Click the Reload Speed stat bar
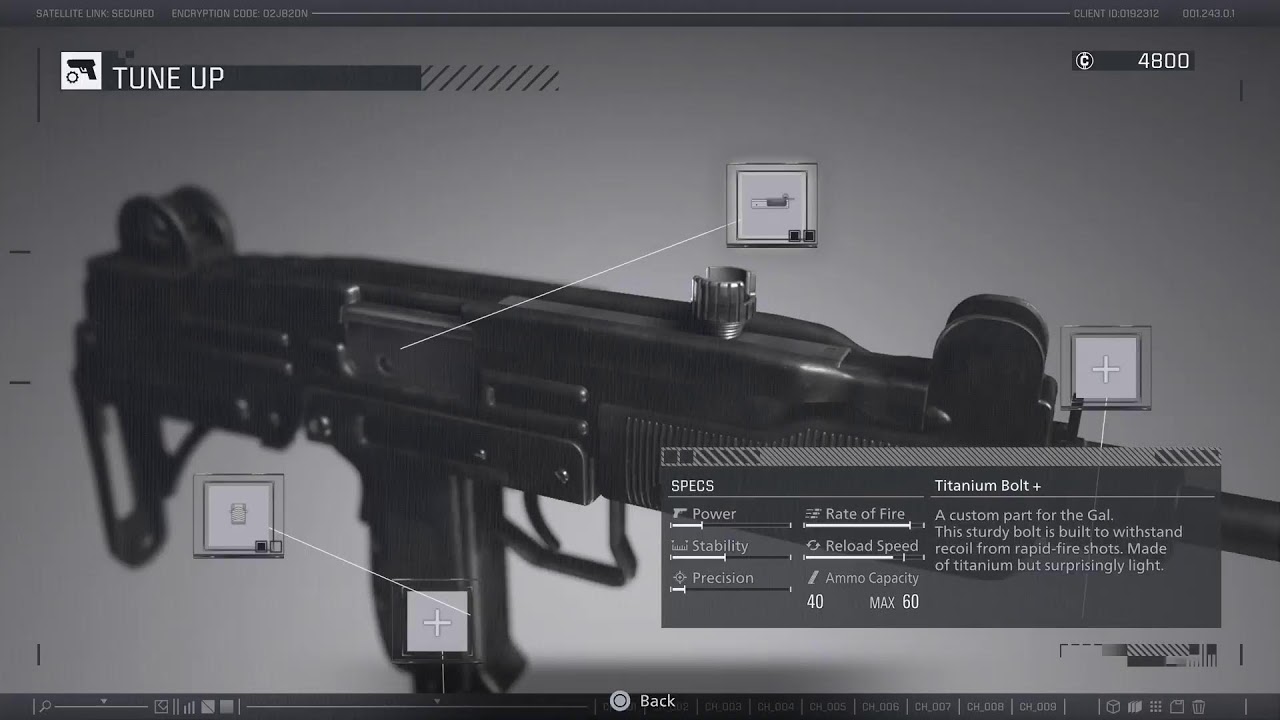This screenshot has height=720, width=1280. 864,558
